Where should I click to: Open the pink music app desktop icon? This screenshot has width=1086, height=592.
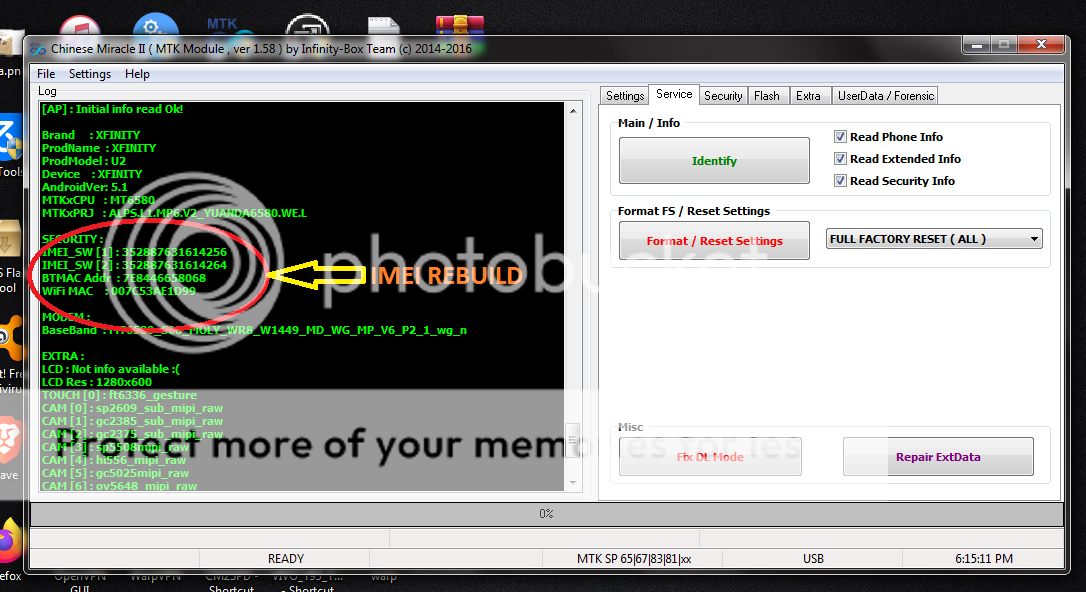point(78,26)
